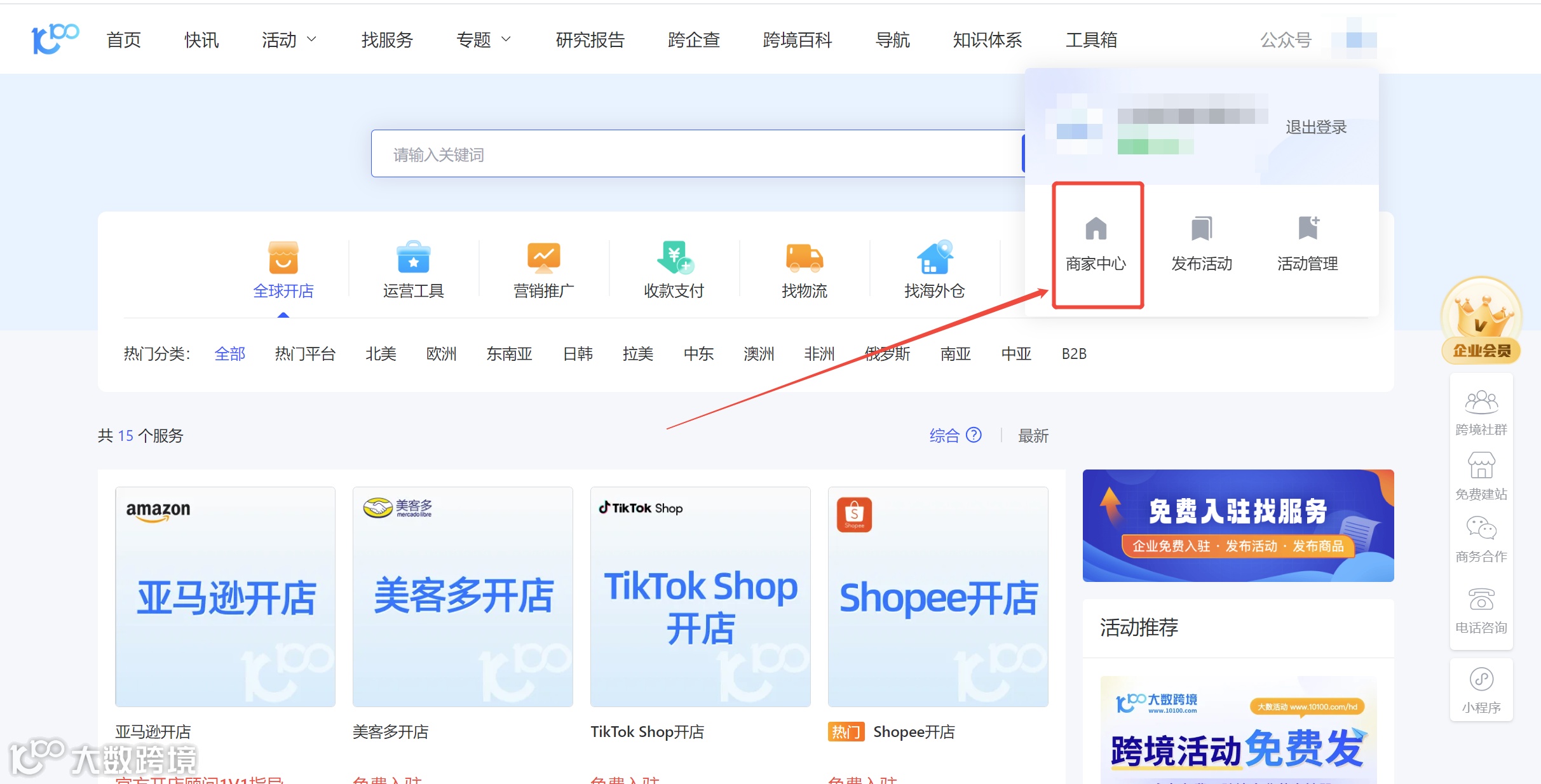
Task: Click the keyword search input field
Action: tap(696, 154)
